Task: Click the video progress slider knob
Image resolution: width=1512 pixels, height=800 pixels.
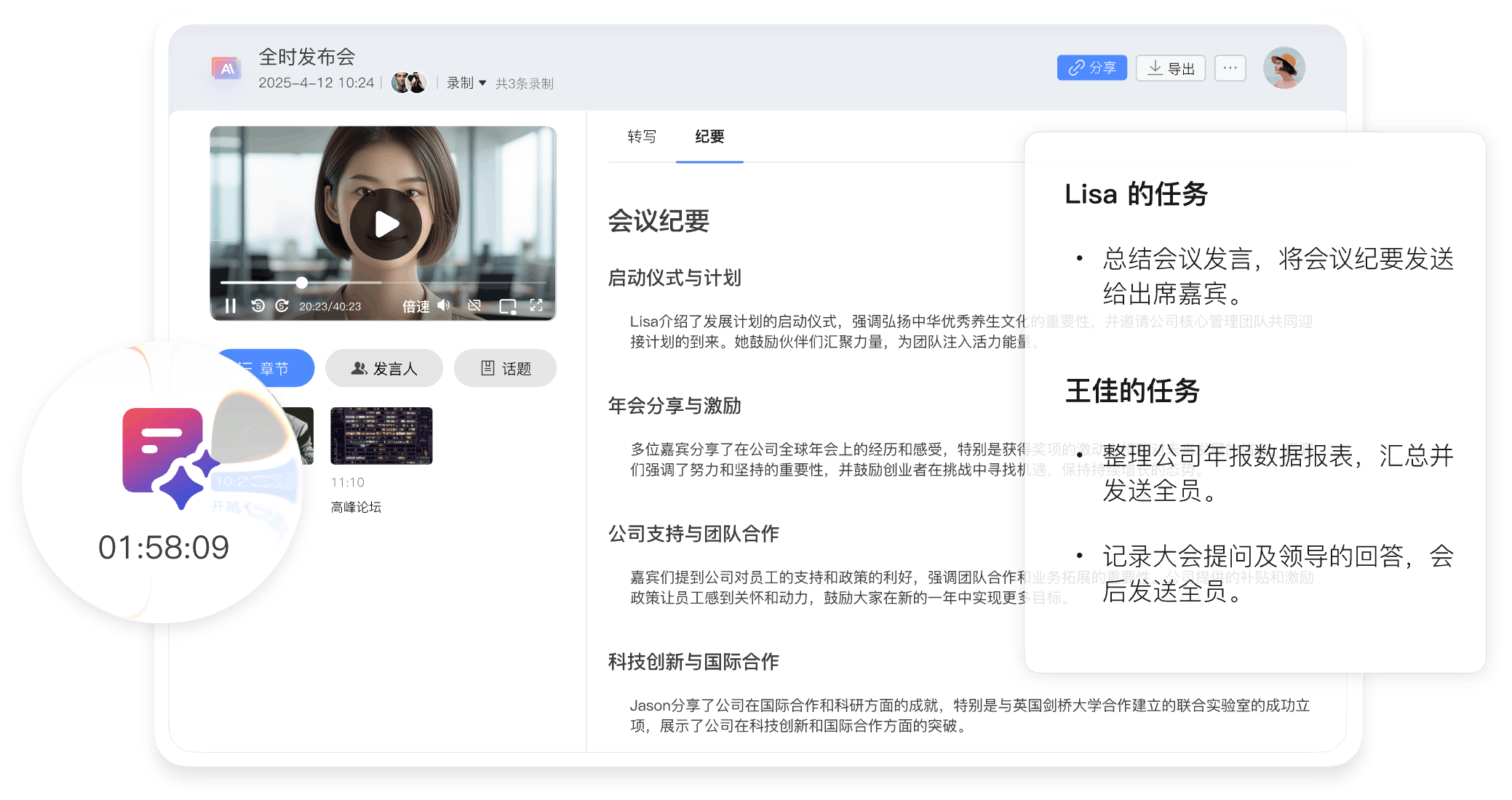Action: coord(301,282)
